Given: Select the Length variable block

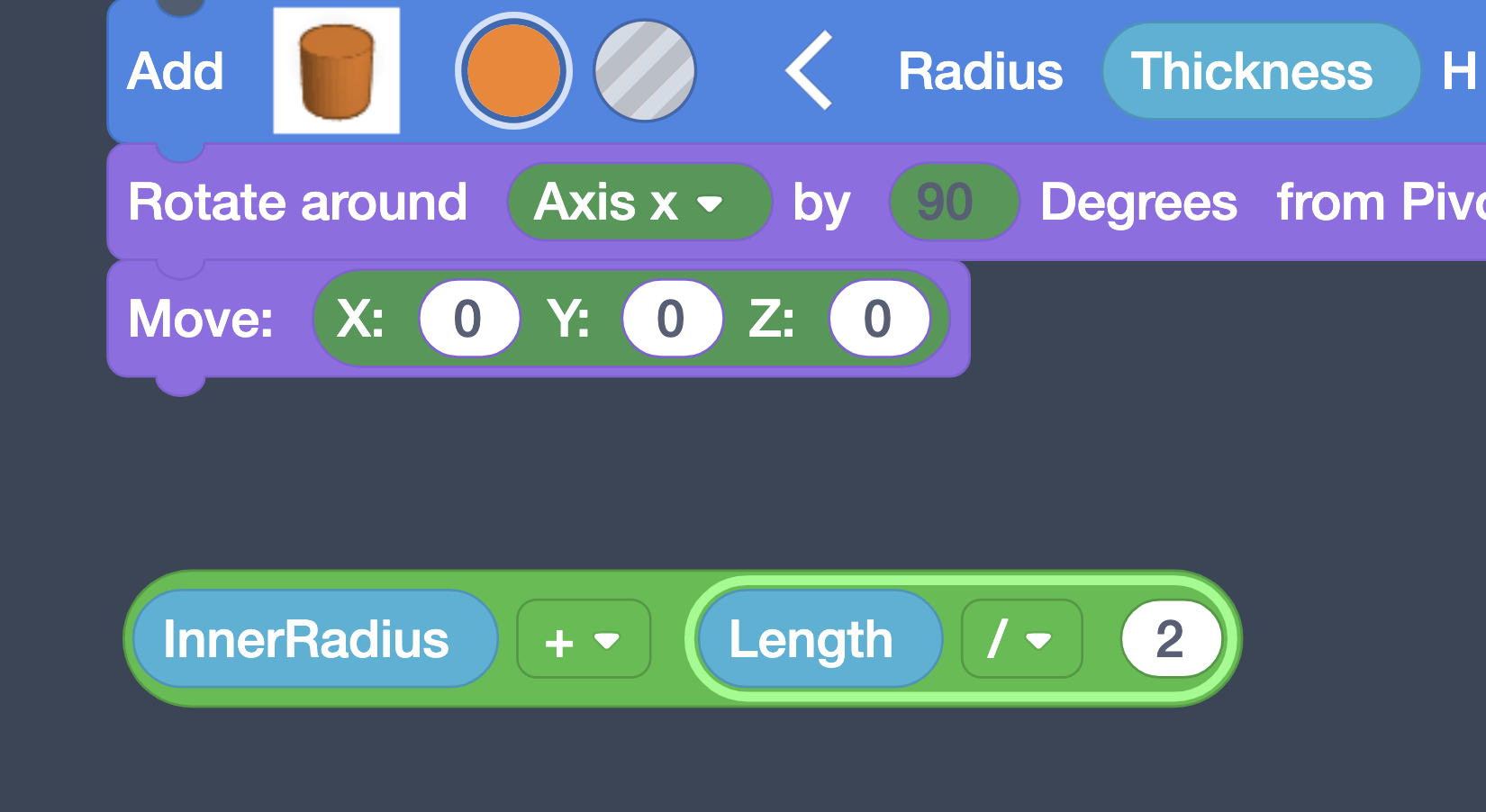Looking at the screenshot, I should [811, 639].
